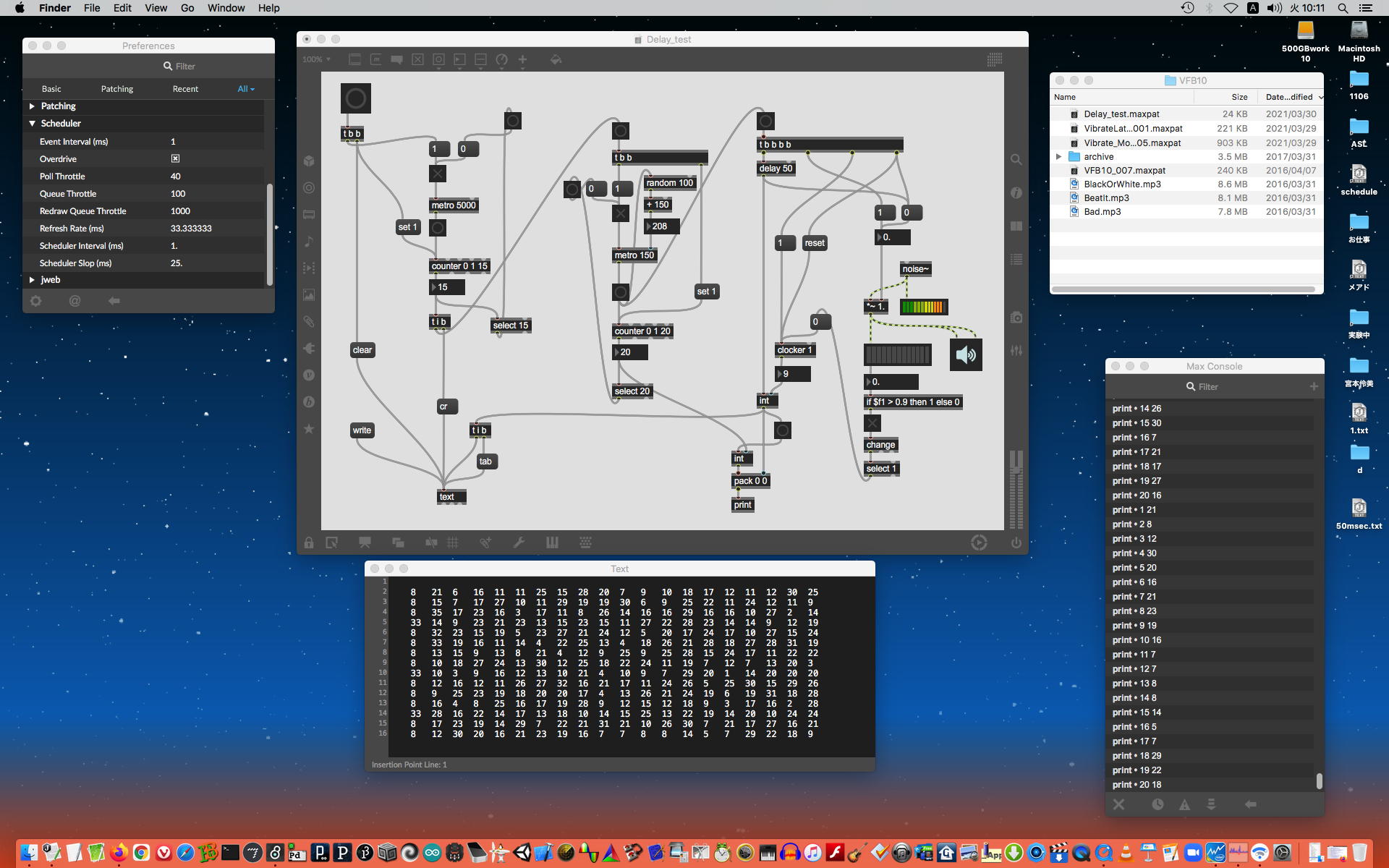
Task: Click the gain slider under the multiplier
Action: pyautogui.click(x=897, y=354)
